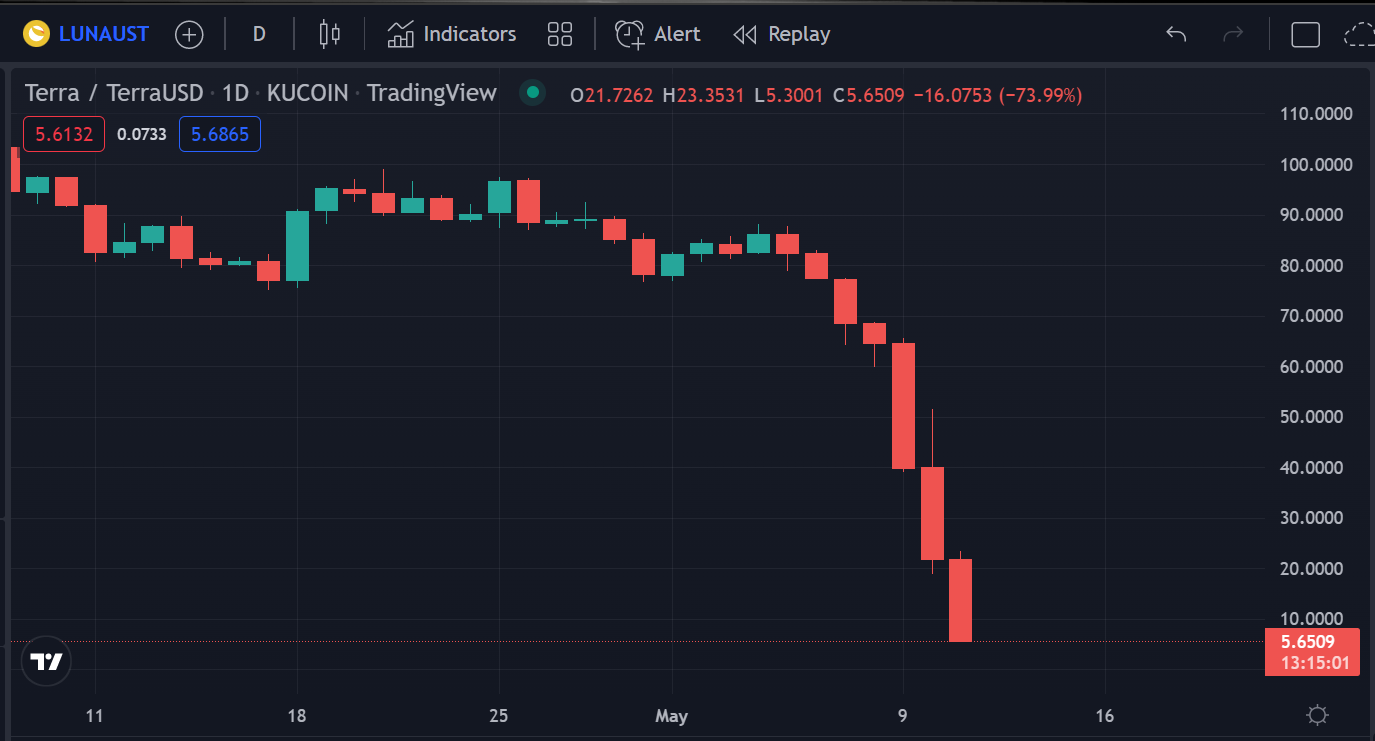
Task: Open the indicator templates grid icon
Action: click(560, 35)
